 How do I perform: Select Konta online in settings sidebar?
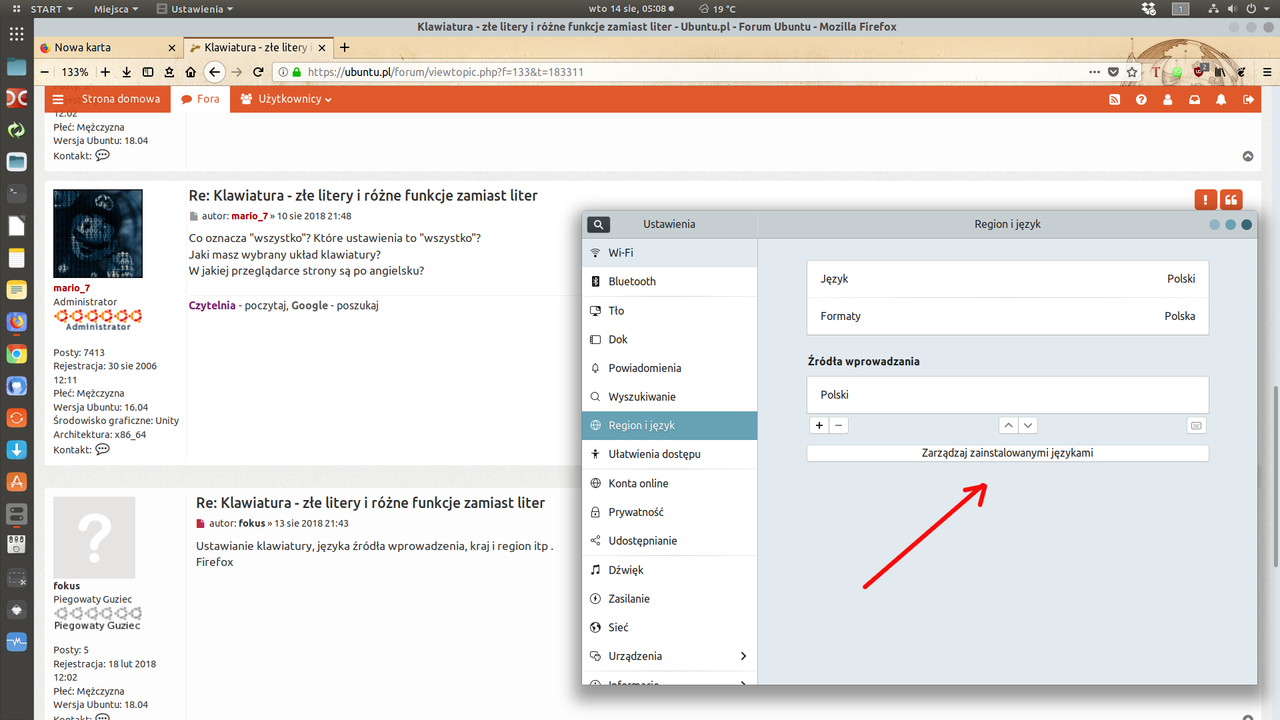pos(669,483)
